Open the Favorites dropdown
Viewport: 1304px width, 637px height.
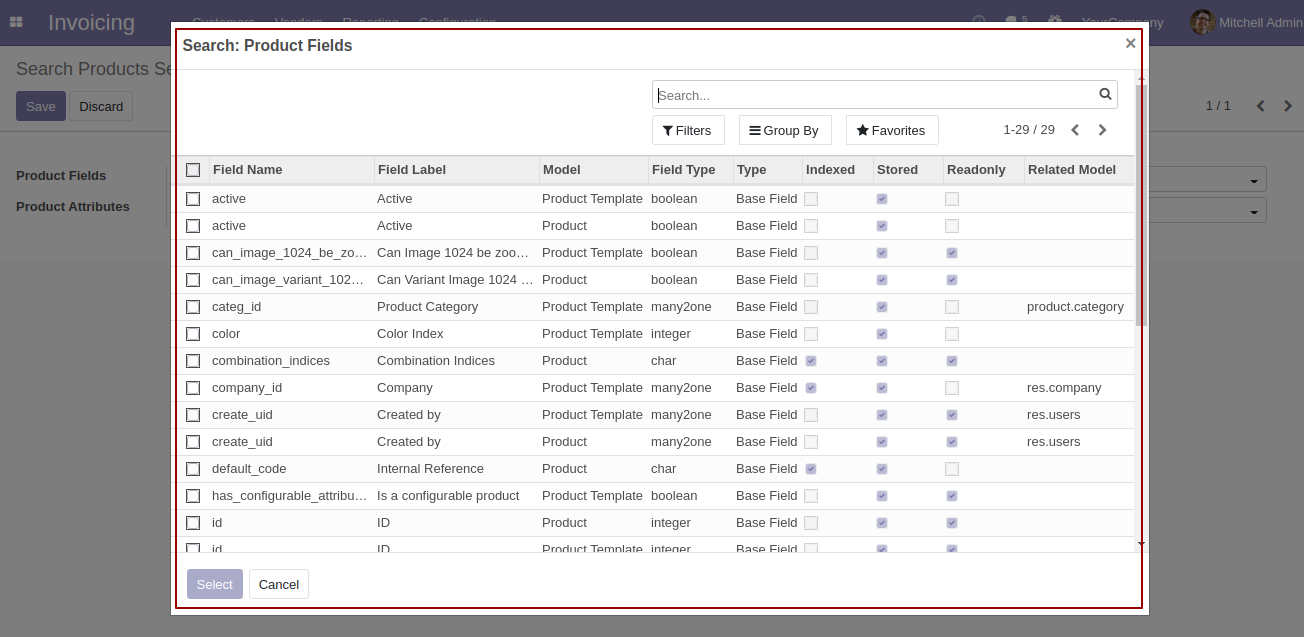(x=892, y=130)
